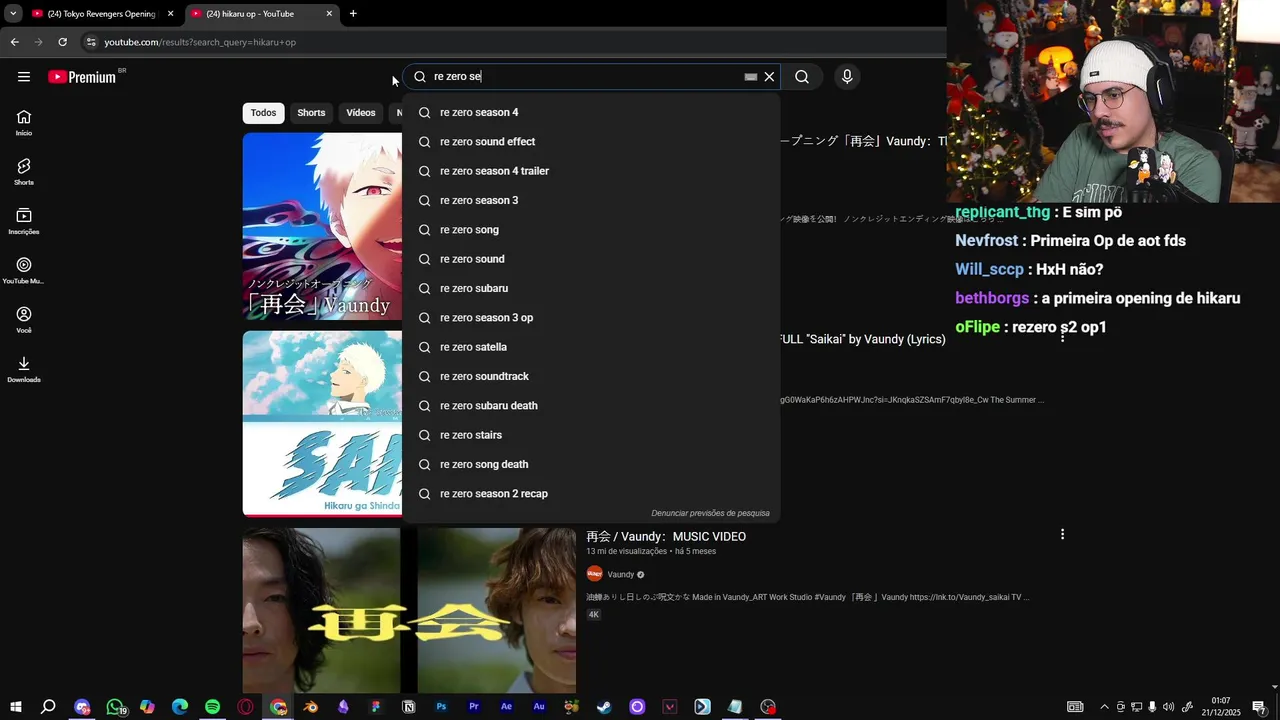Start voice search with the microphone button
The height and width of the screenshot is (720, 1280).
point(847,77)
